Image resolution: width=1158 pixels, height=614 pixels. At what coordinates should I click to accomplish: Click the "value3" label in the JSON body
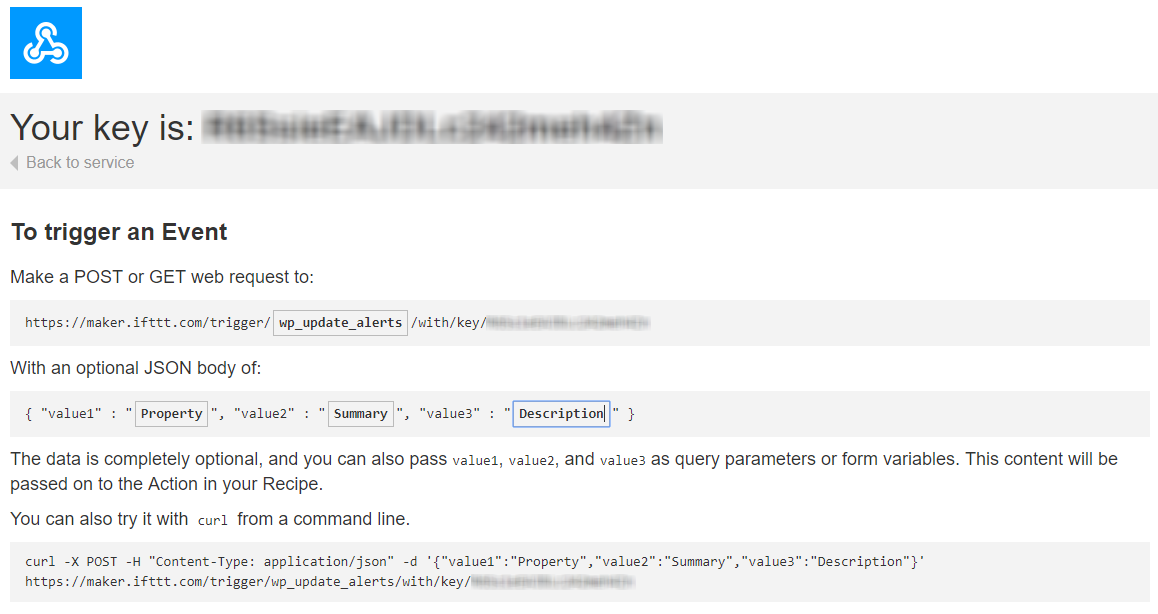pyautogui.click(x=450, y=414)
